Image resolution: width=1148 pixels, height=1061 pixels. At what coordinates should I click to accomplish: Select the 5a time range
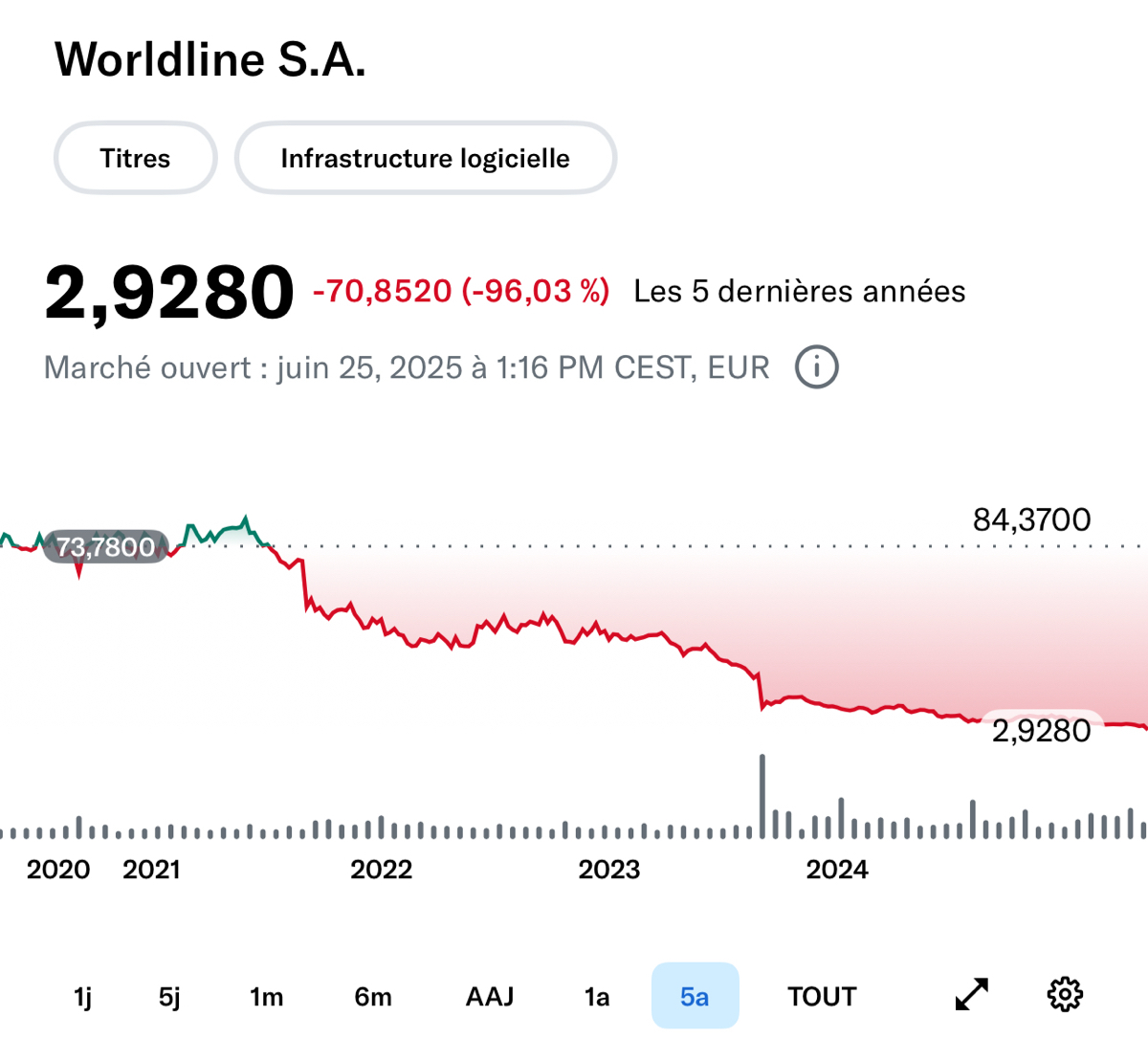695,997
